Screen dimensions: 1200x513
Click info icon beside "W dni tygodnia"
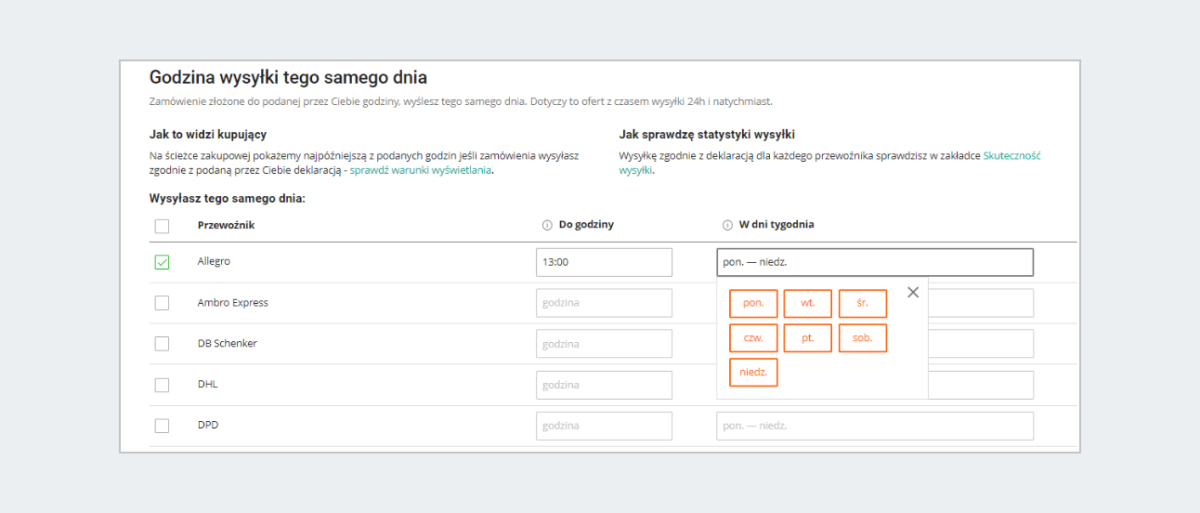pyautogui.click(x=727, y=225)
